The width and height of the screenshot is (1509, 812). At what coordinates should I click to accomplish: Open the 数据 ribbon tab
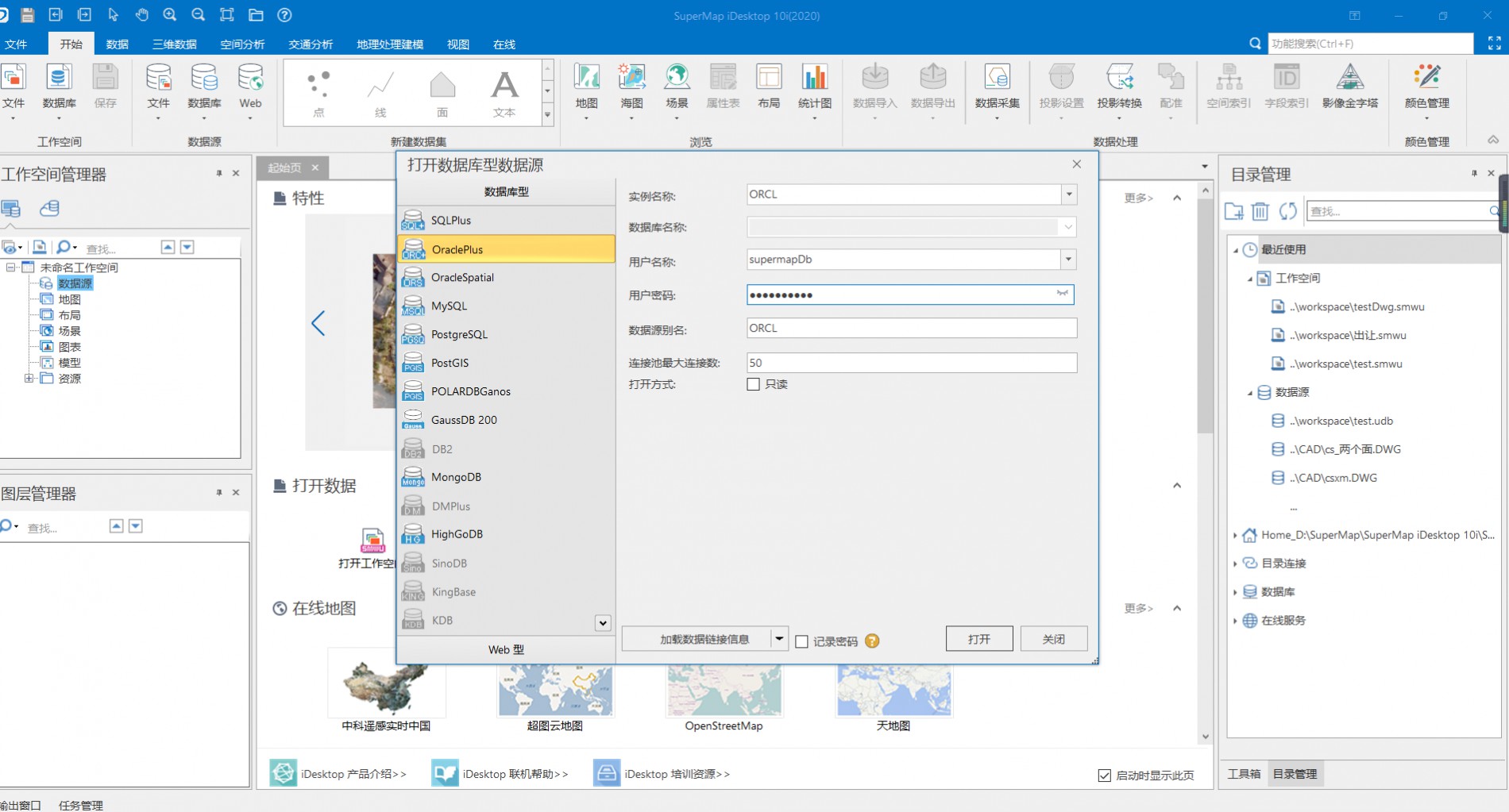[118, 44]
